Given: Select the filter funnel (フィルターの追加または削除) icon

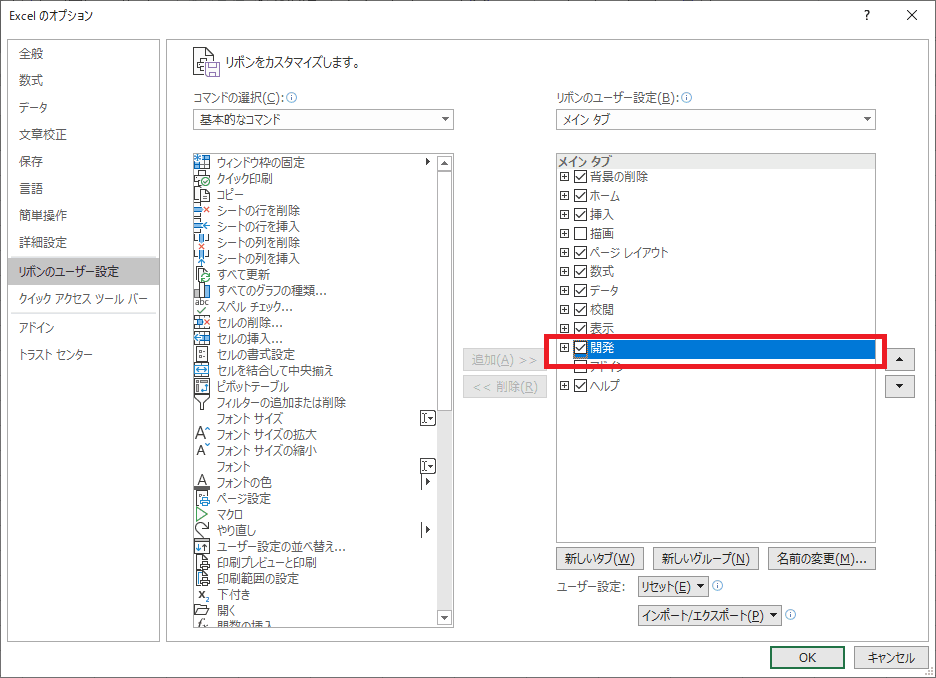Looking at the screenshot, I should click(202, 402).
